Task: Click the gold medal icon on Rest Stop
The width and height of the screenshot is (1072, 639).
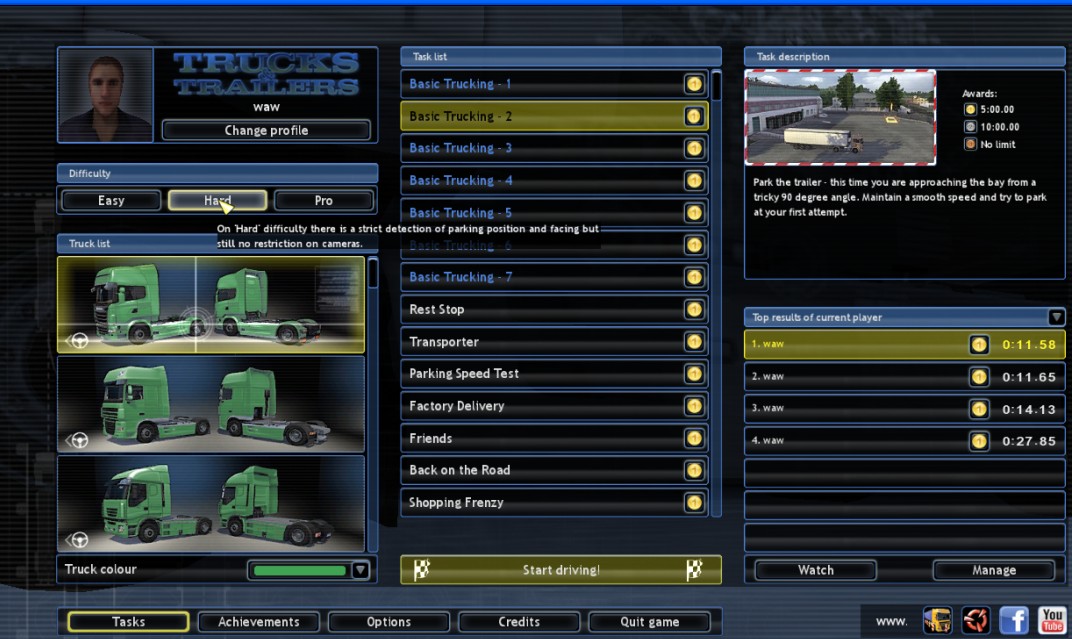Action: click(694, 310)
